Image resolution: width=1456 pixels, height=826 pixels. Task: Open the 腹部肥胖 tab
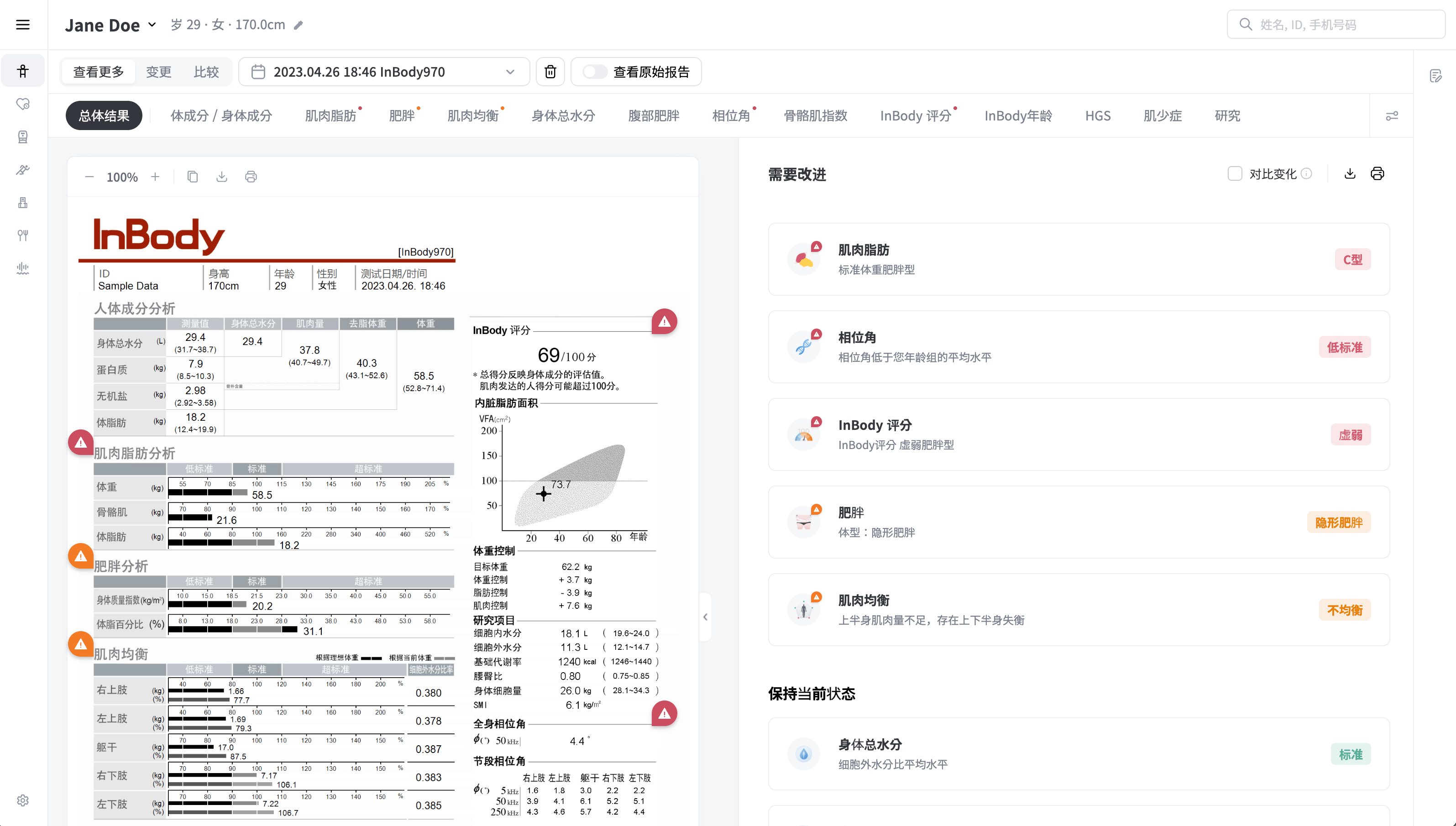[x=654, y=116]
